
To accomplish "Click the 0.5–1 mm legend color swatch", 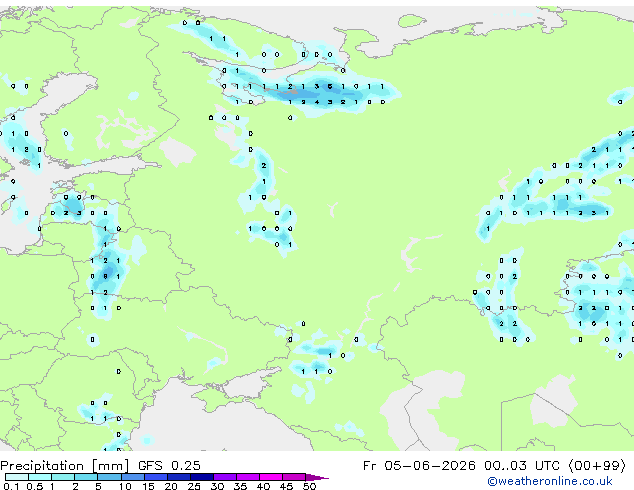I will [x=40, y=477].
